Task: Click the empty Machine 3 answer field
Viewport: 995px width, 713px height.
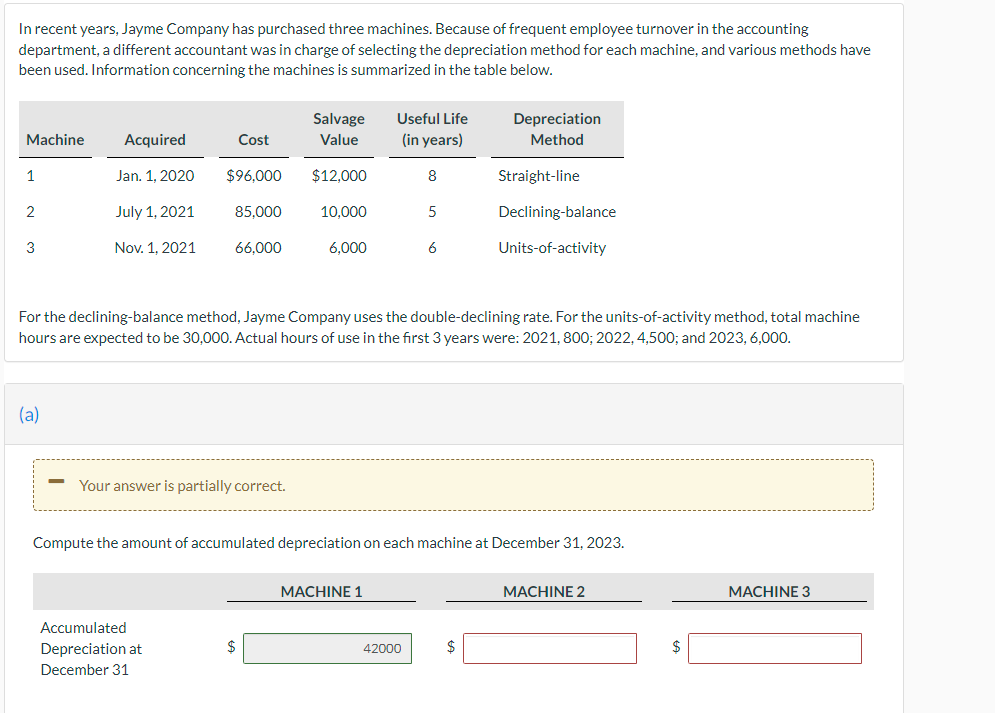Action: coord(775,648)
